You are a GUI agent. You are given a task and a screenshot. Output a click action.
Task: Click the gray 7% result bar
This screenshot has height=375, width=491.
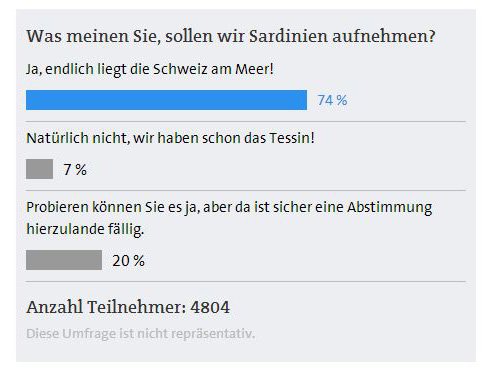click(39, 169)
